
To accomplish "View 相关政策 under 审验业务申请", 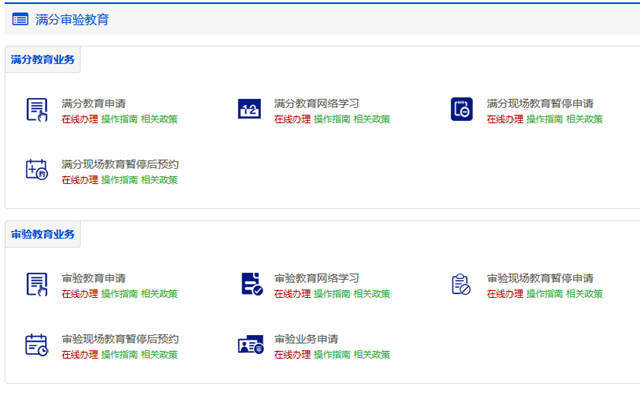I will (x=372, y=355).
